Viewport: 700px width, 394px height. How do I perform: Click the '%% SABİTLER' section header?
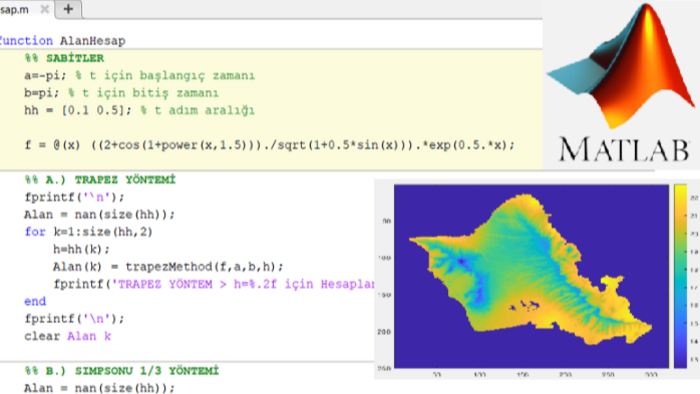point(64,58)
